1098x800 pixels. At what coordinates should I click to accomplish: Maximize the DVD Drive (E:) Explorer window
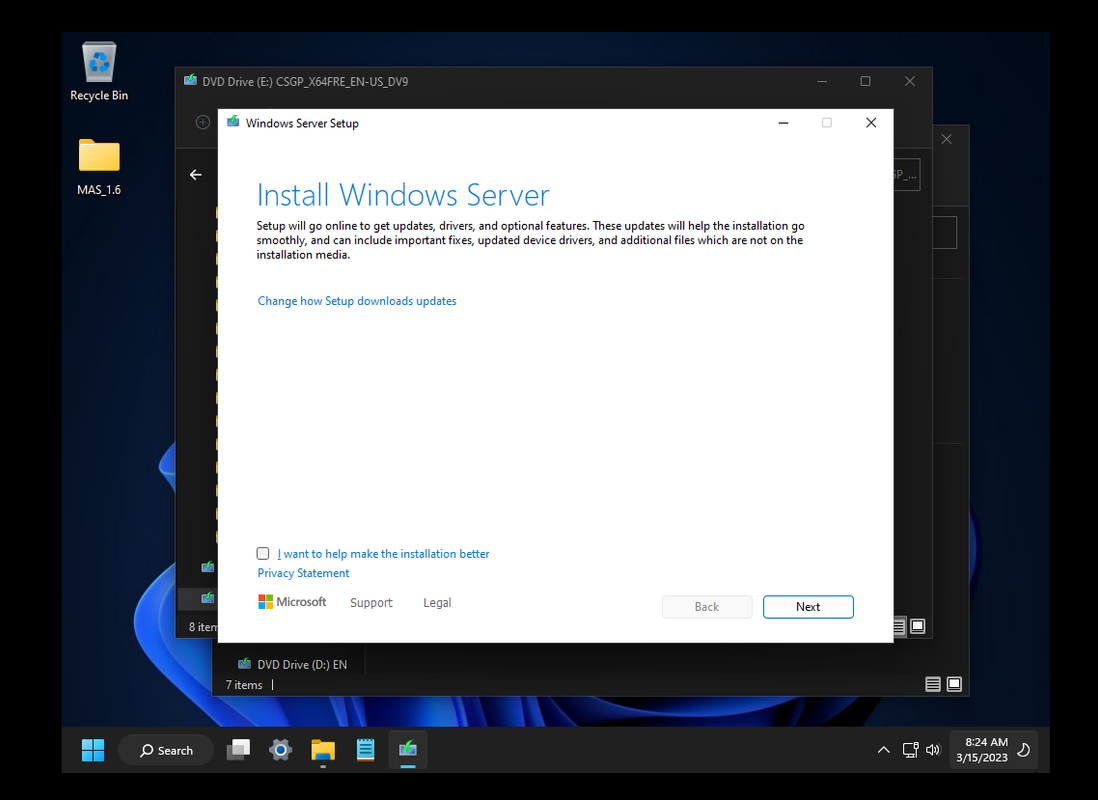click(x=866, y=81)
